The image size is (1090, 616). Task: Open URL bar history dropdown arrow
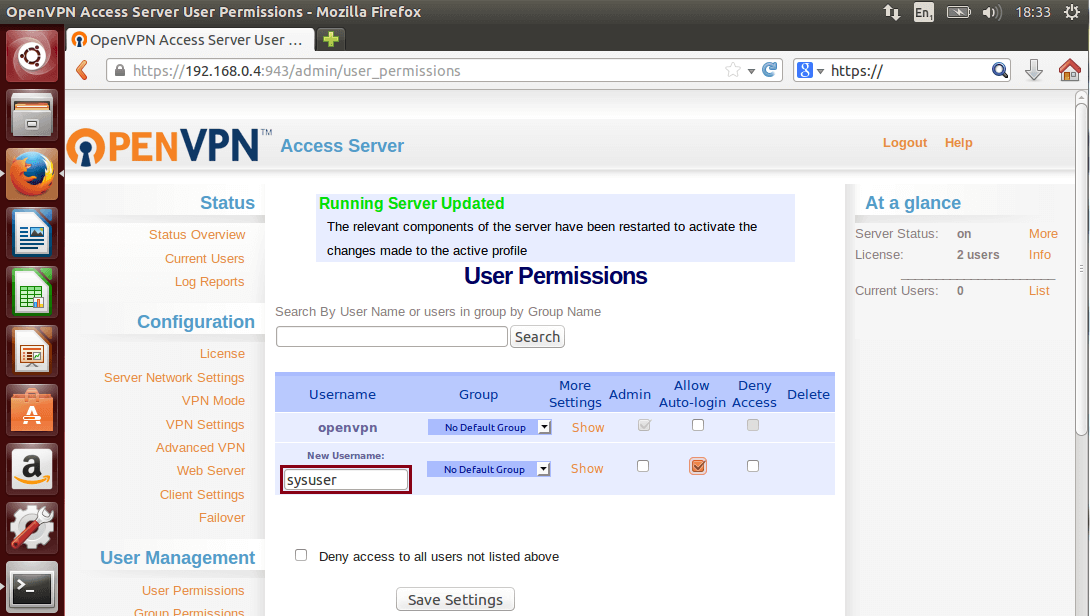pos(751,71)
